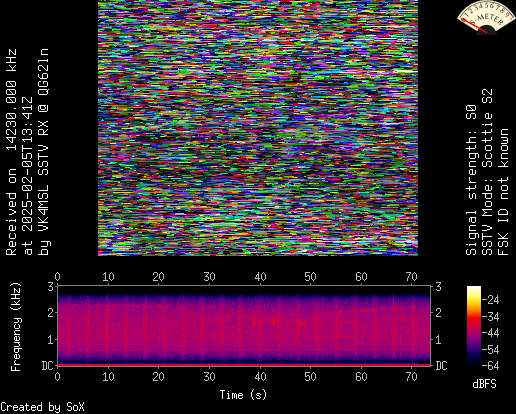Click the 'FSK ID not known' label
516x414 pixels.
click(503, 192)
